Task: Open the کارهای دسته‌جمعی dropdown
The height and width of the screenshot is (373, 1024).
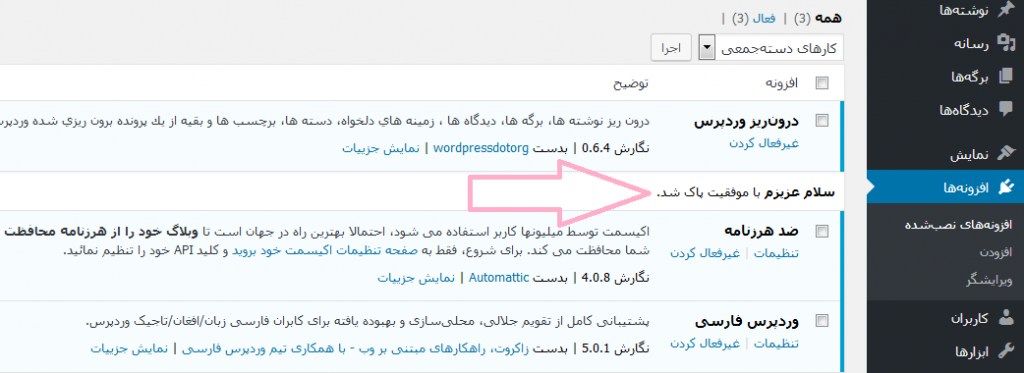Action: (x=771, y=48)
